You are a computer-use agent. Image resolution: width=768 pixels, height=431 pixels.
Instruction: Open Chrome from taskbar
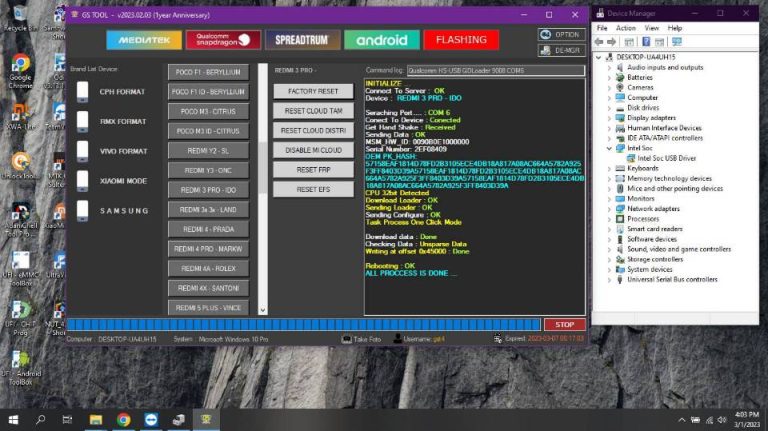coord(123,420)
